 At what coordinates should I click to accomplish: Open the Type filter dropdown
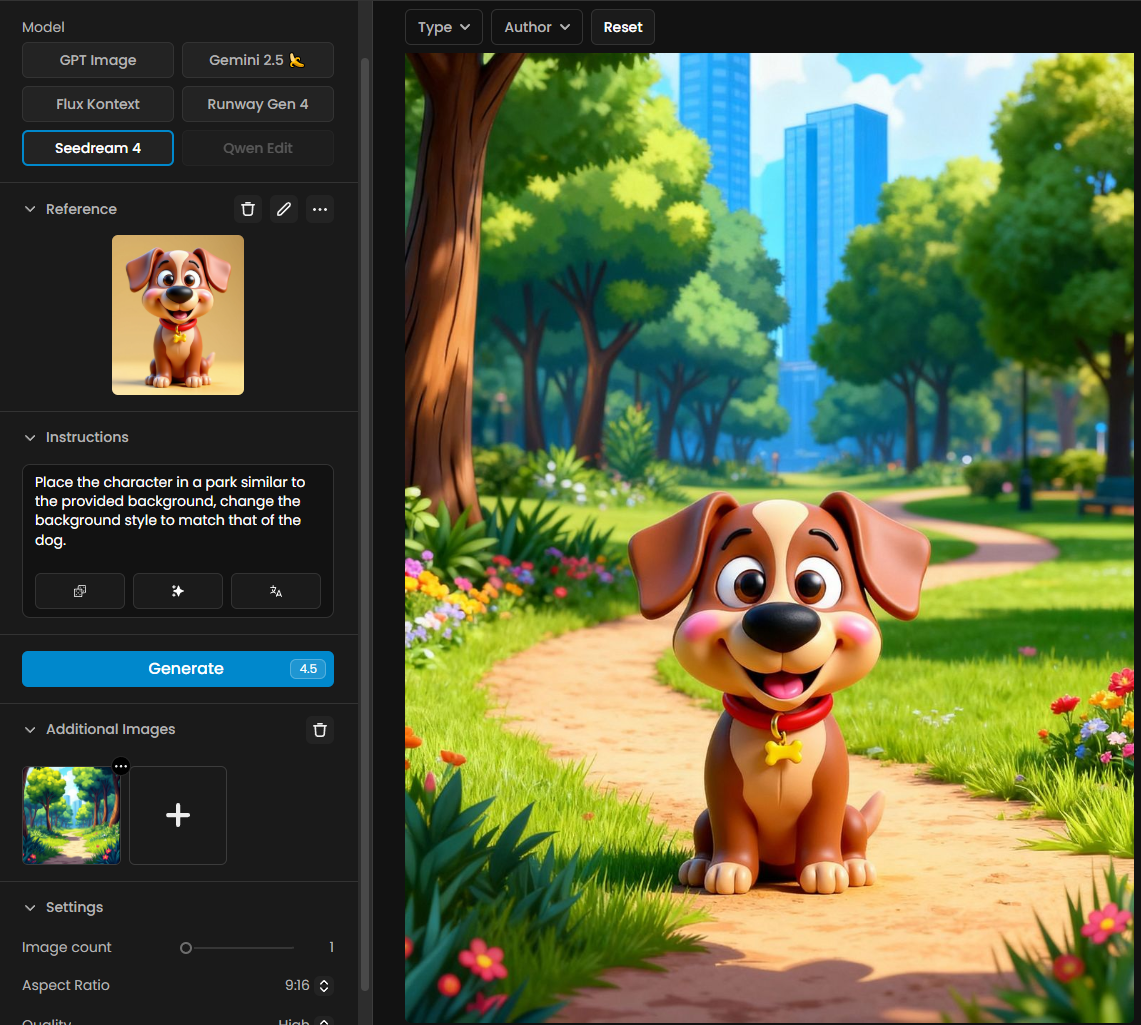[x=444, y=27]
